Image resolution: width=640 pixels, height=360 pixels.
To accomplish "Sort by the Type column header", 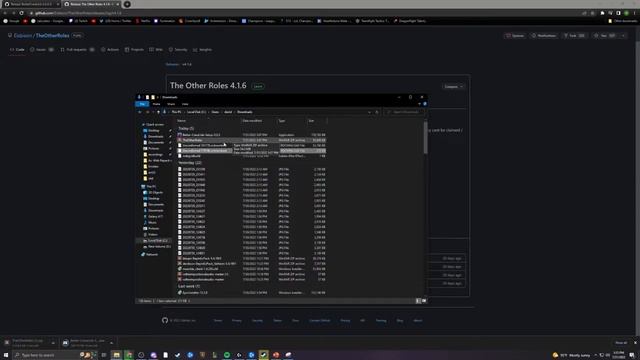I will pos(292,121).
